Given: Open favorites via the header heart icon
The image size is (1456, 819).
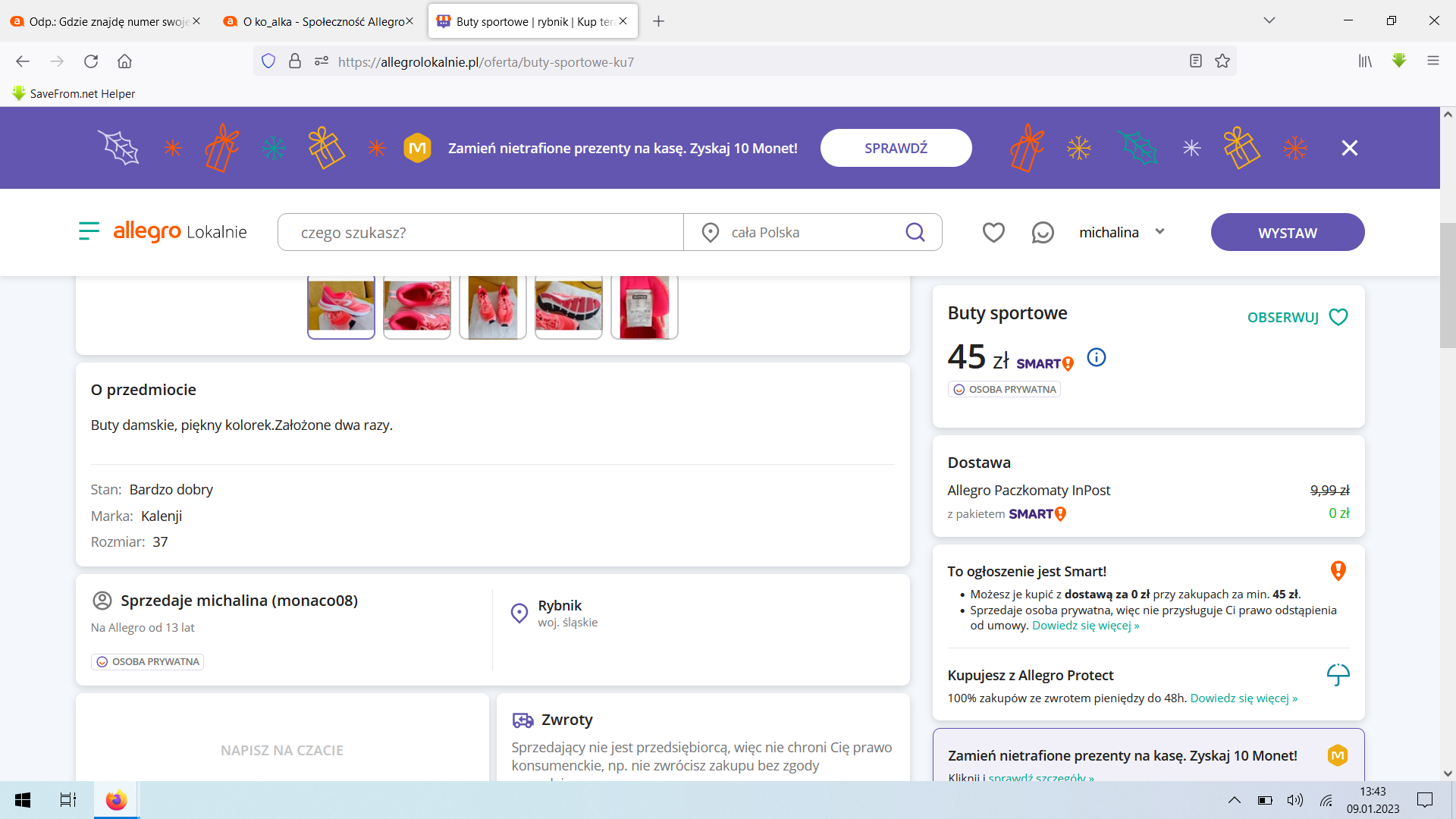Looking at the screenshot, I should coord(993,232).
